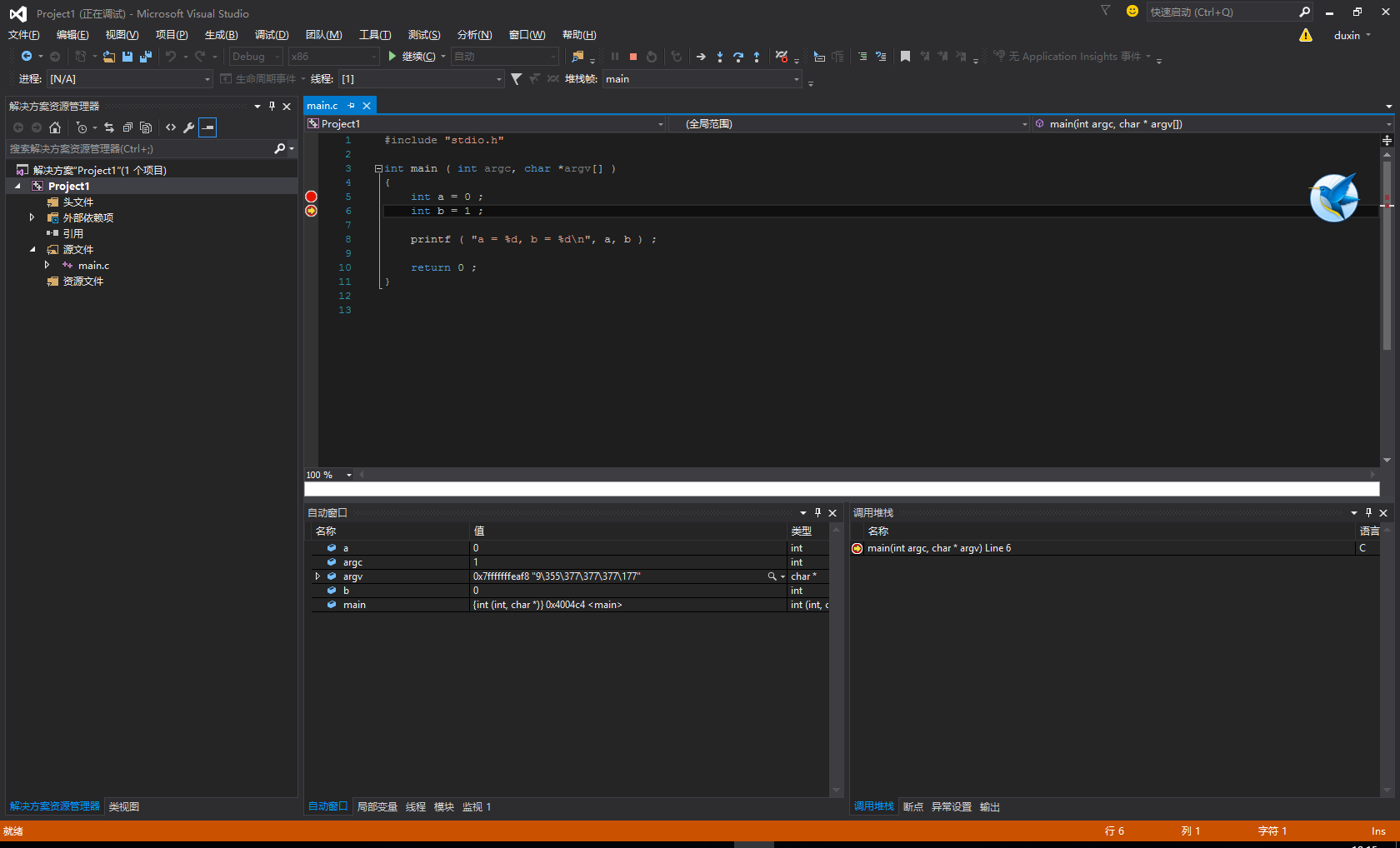
Task: Open the 100 % zoom dropdown
Action: point(348,475)
